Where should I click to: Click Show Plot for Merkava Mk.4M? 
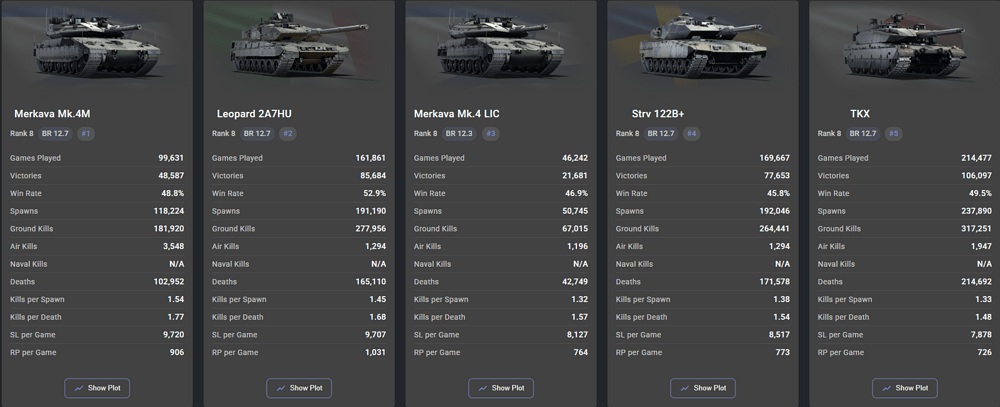click(x=97, y=388)
